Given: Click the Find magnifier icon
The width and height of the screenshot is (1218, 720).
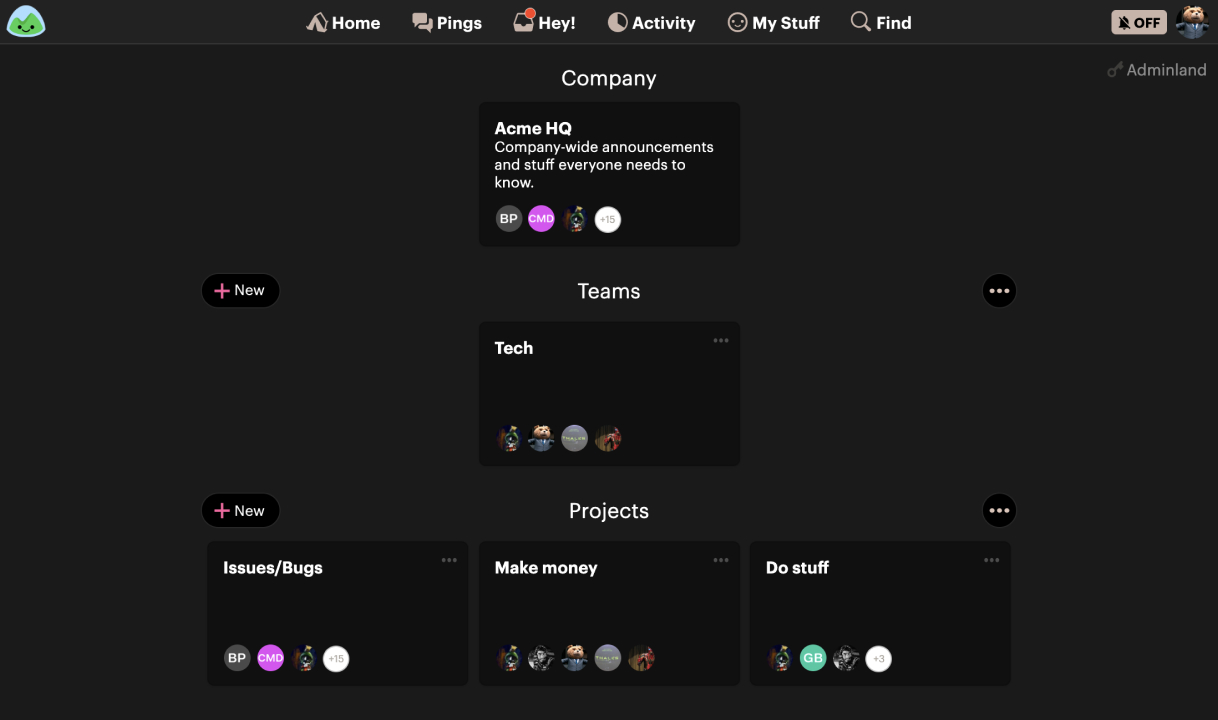Looking at the screenshot, I should tap(860, 21).
